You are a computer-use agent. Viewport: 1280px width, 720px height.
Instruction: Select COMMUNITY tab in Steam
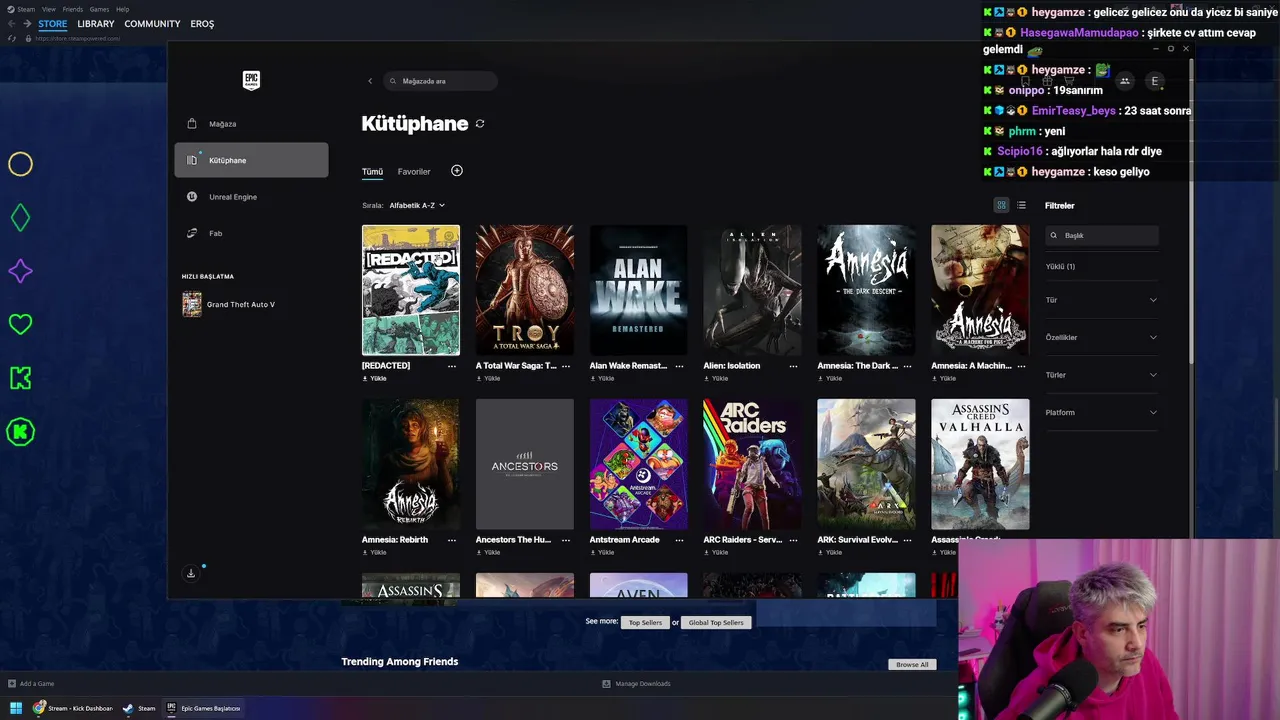point(152,24)
